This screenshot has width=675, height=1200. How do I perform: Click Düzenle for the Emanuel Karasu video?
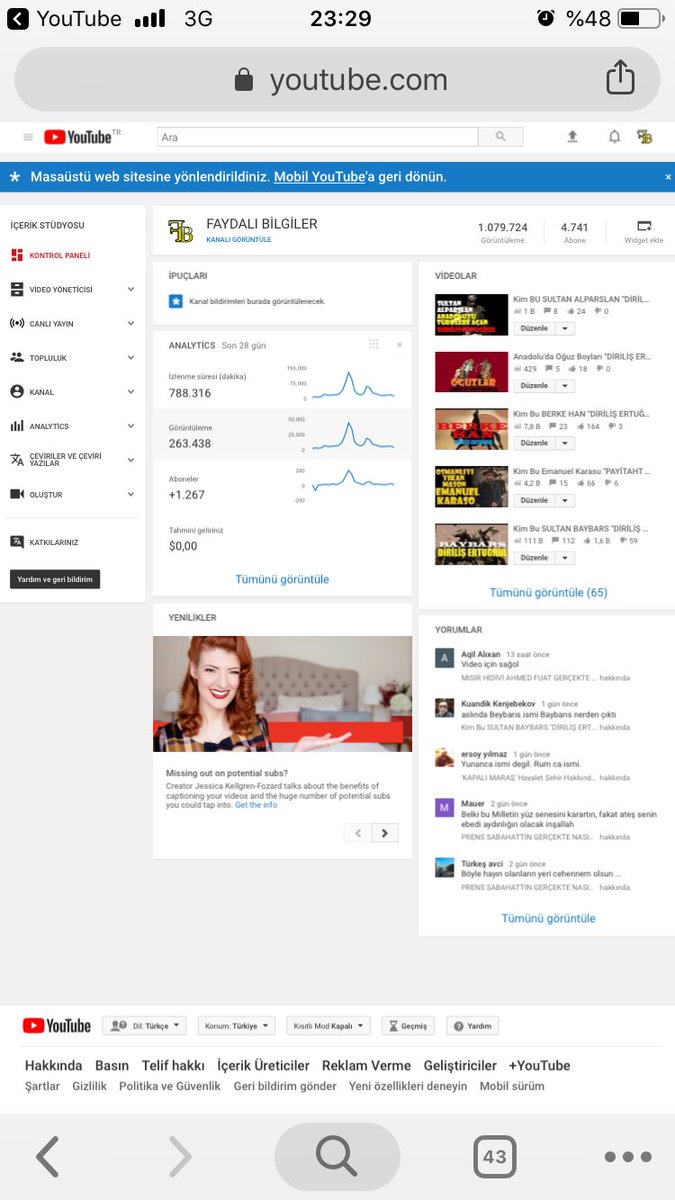[534, 500]
